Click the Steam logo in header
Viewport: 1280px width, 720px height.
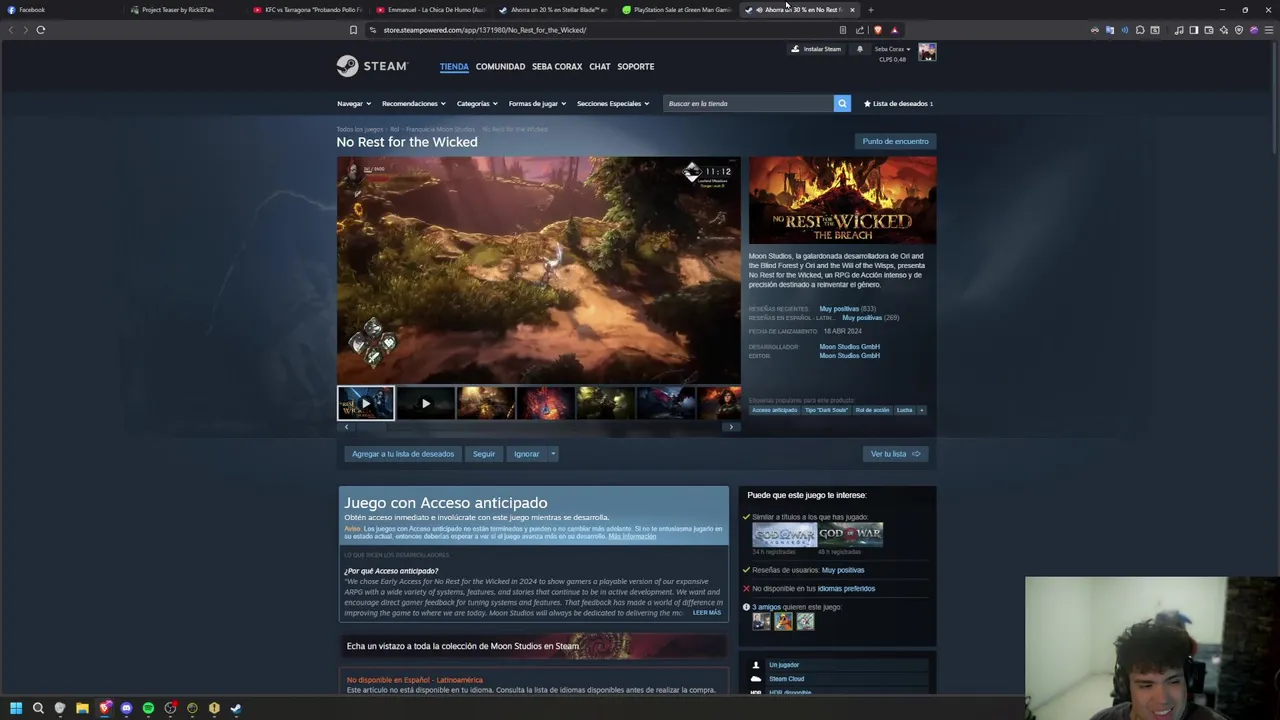[x=372, y=66]
